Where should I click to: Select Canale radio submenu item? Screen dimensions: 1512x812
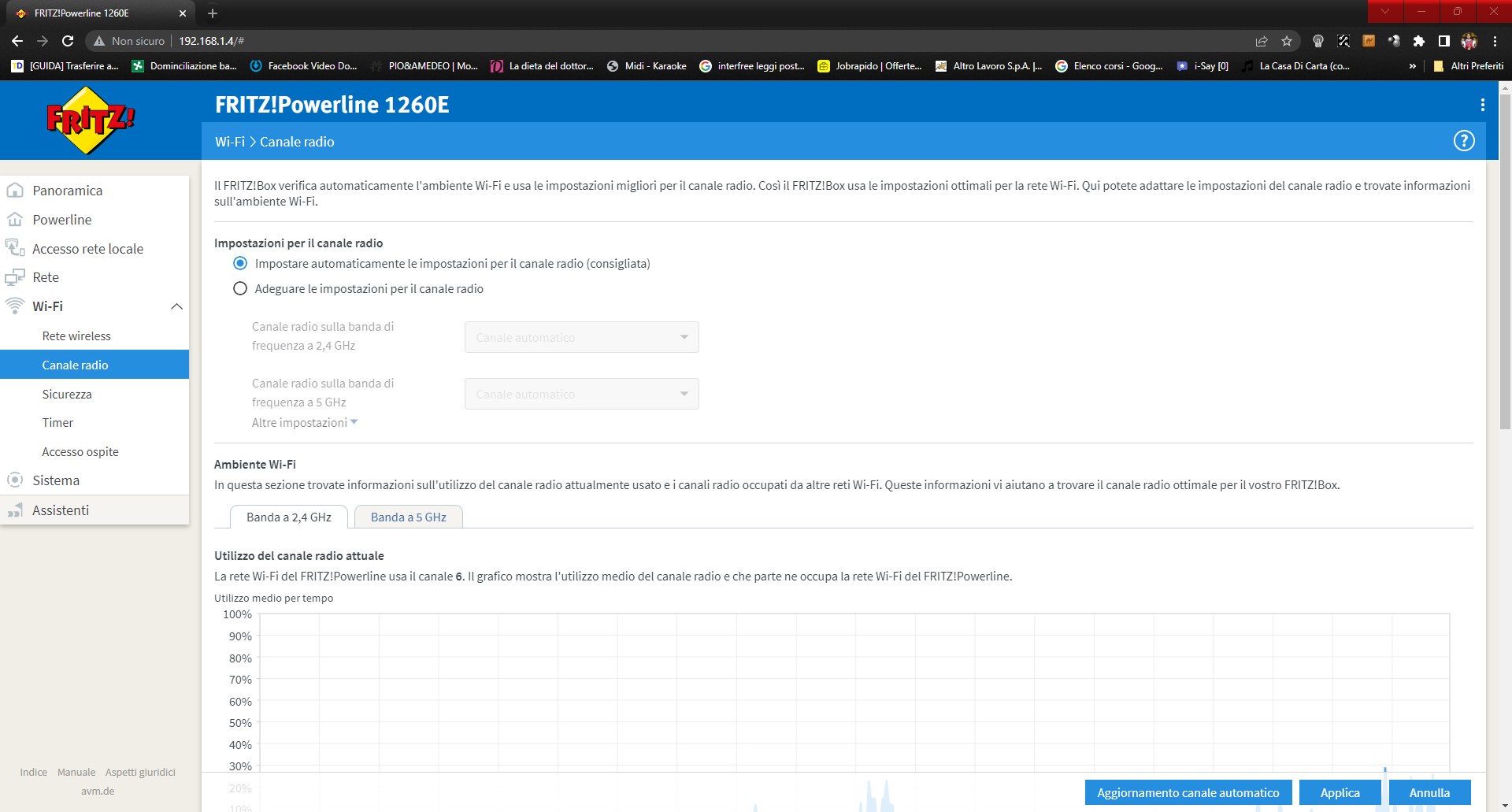tap(94, 365)
